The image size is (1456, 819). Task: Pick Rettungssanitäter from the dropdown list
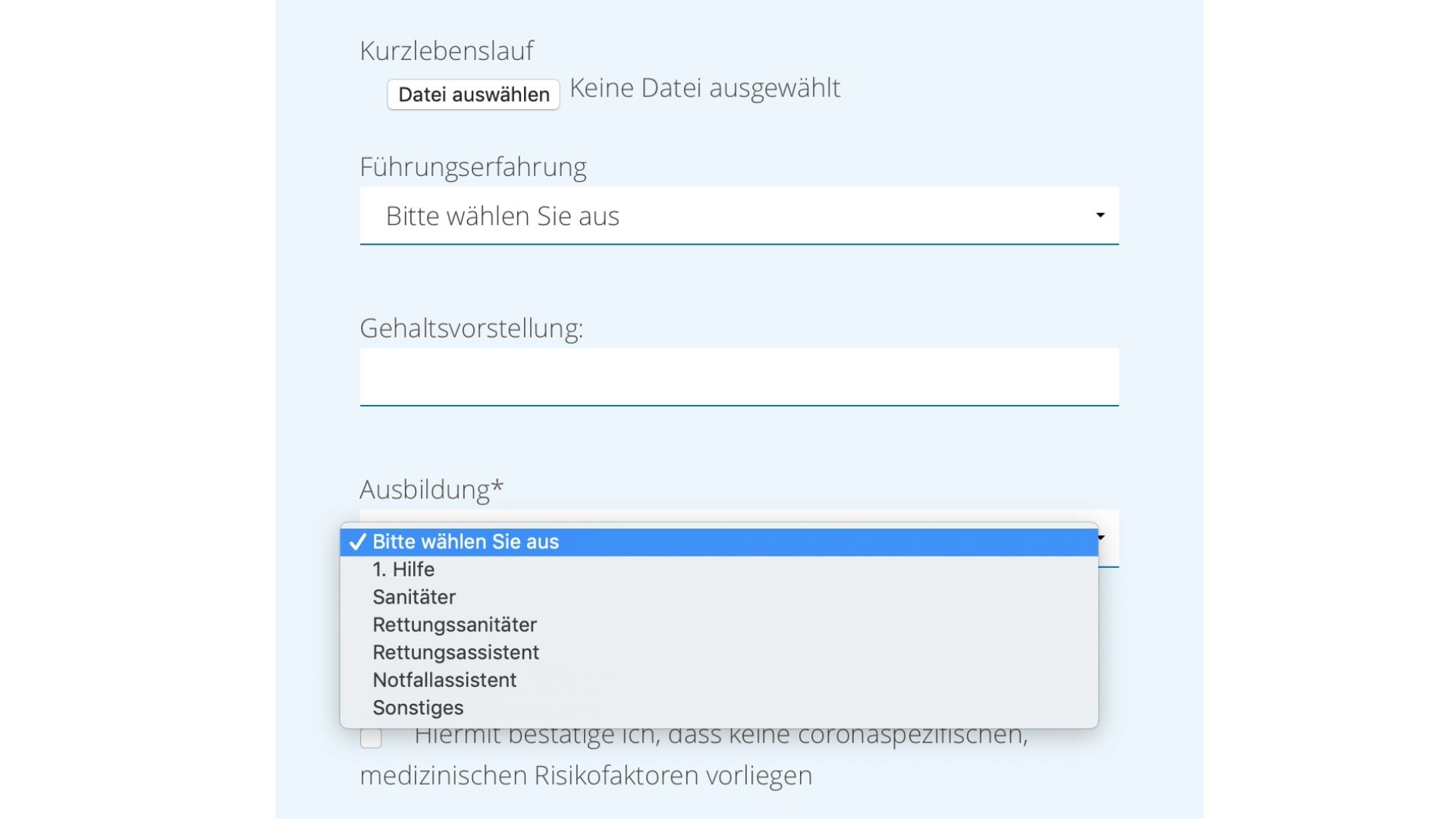[455, 625]
